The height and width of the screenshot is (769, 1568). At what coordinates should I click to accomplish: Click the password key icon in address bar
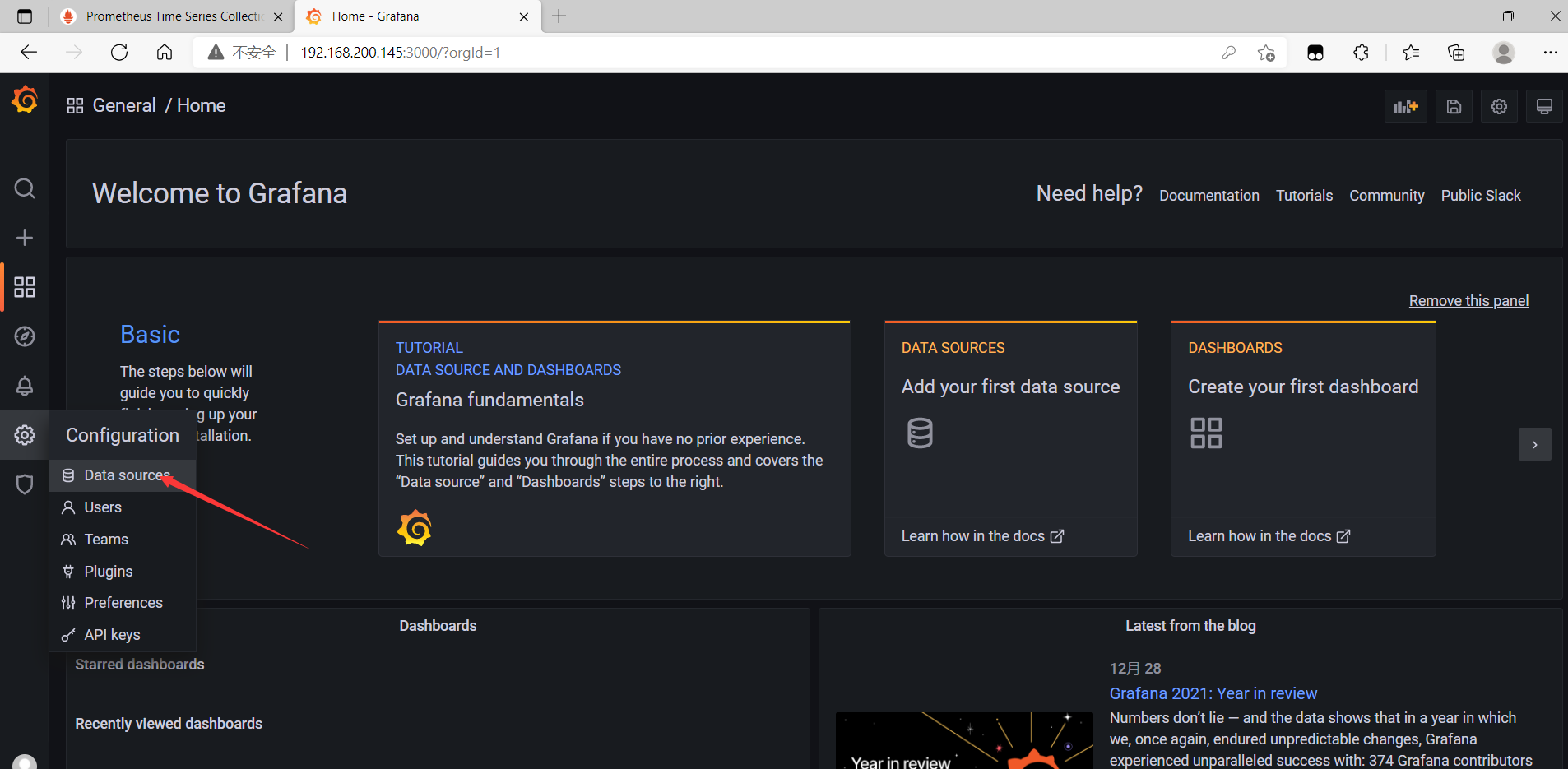[1229, 53]
